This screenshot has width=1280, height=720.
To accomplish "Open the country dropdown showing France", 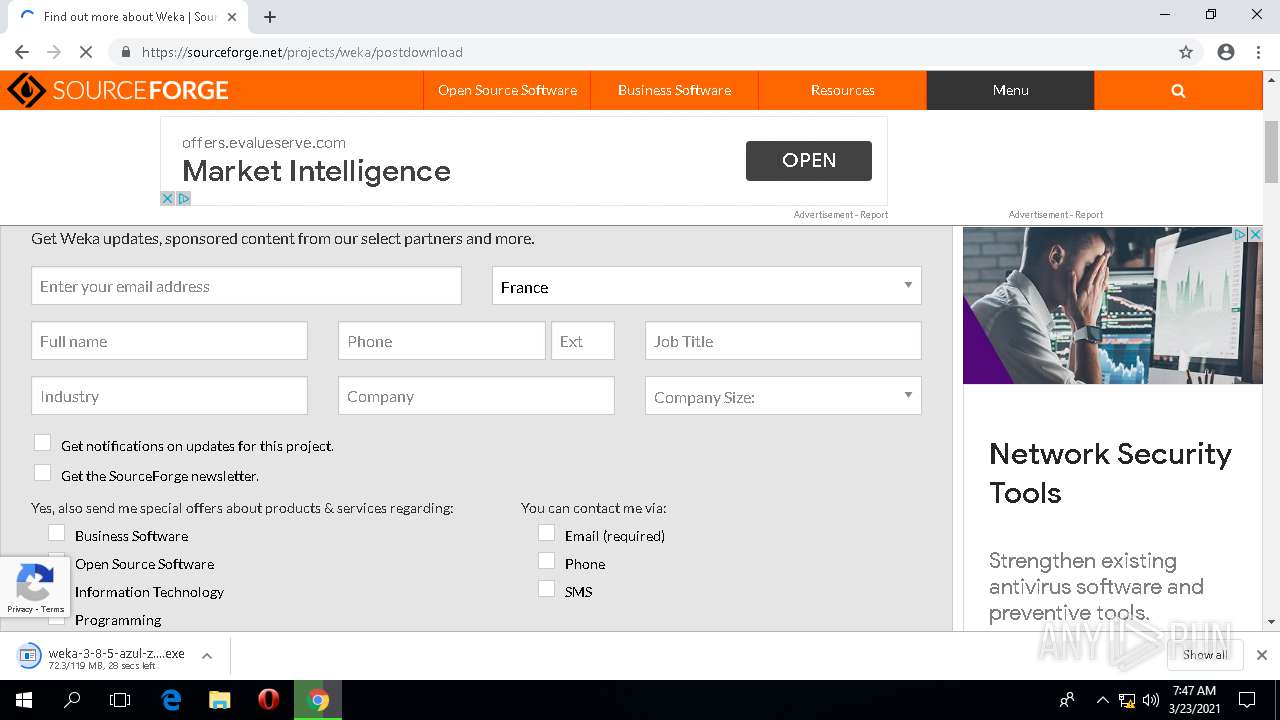I will pyautogui.click(x=706, y=286).
